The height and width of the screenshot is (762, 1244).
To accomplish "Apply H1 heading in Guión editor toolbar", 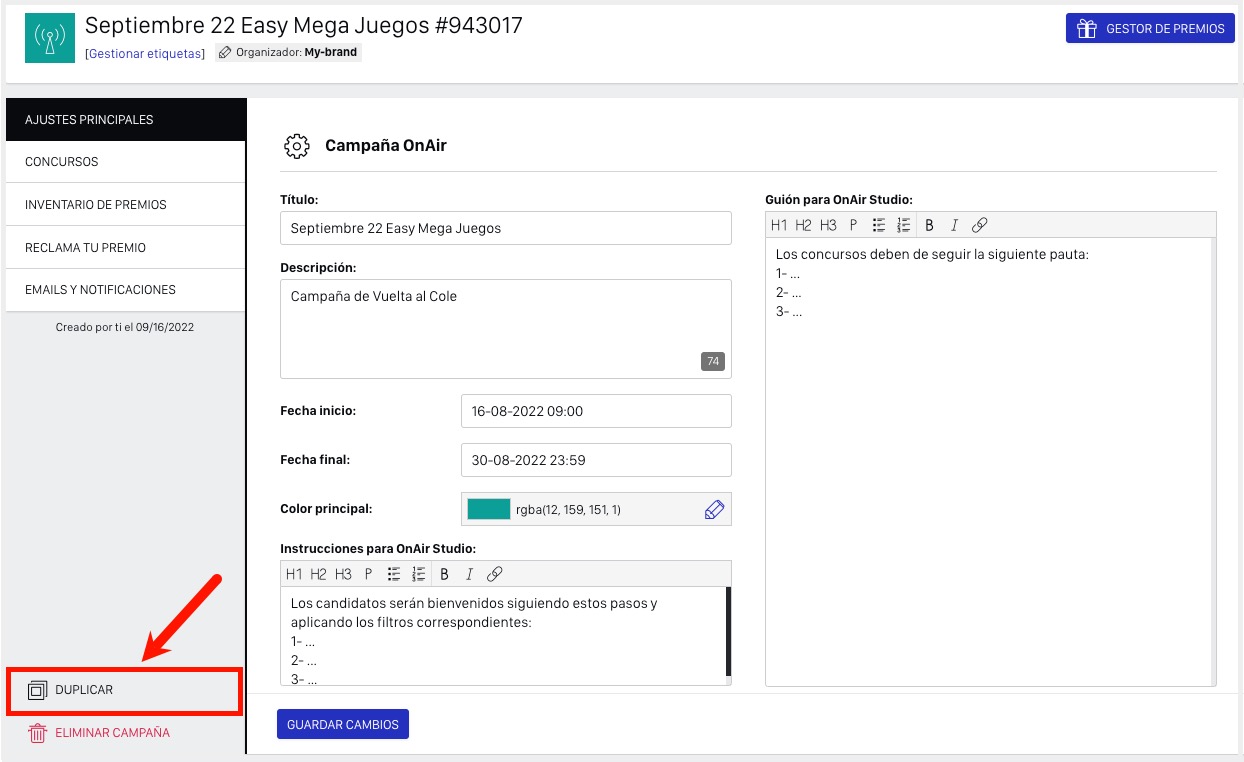I will pos(779,225).
